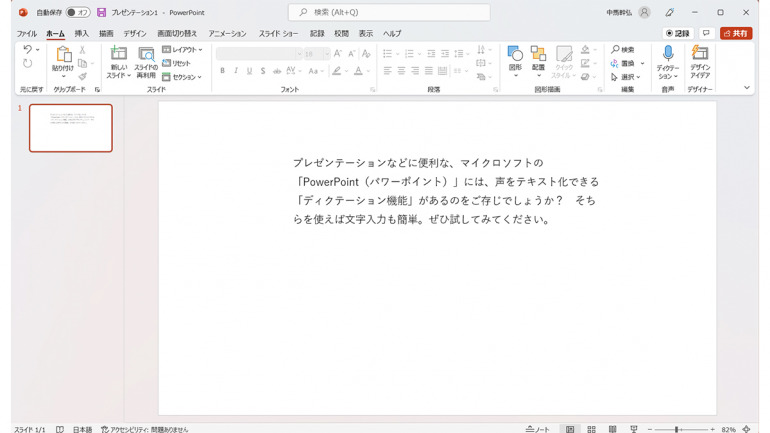
Task: Toggle text Shadow formatting
Action: [x=263, y=71]
